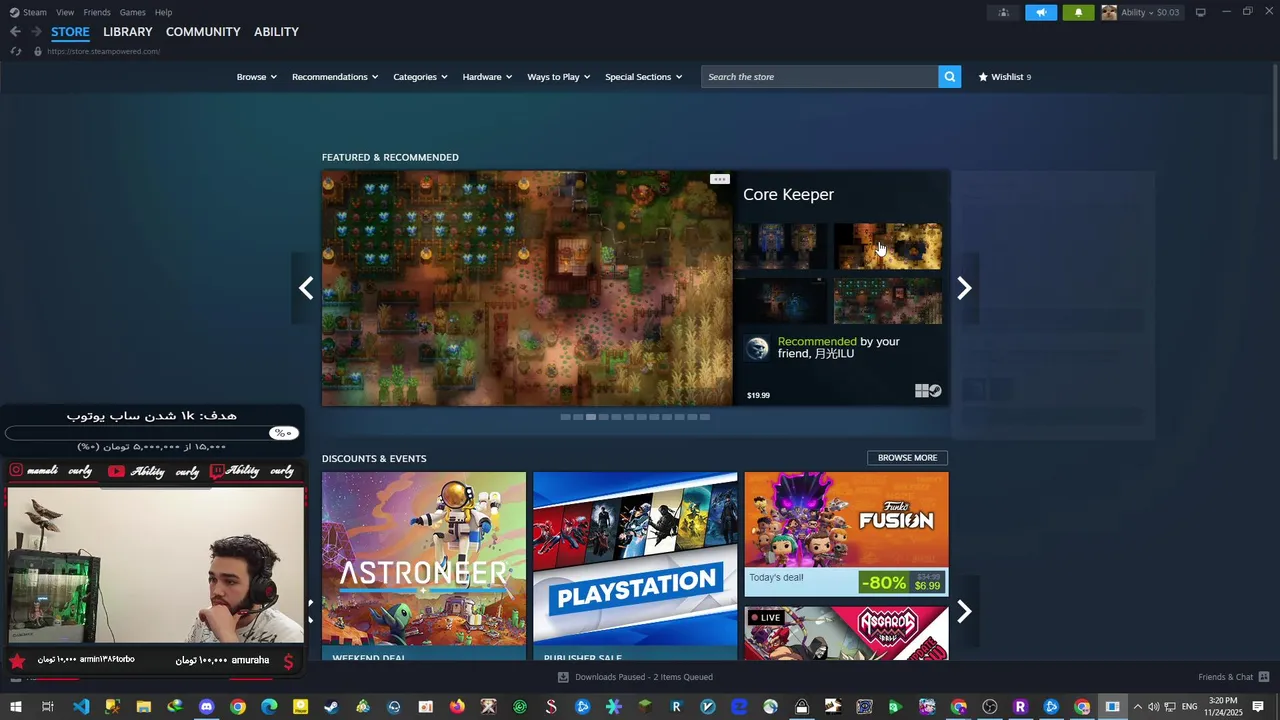
Task: Open Core Keeper main featured image
Action: click(x=527, y=288)
